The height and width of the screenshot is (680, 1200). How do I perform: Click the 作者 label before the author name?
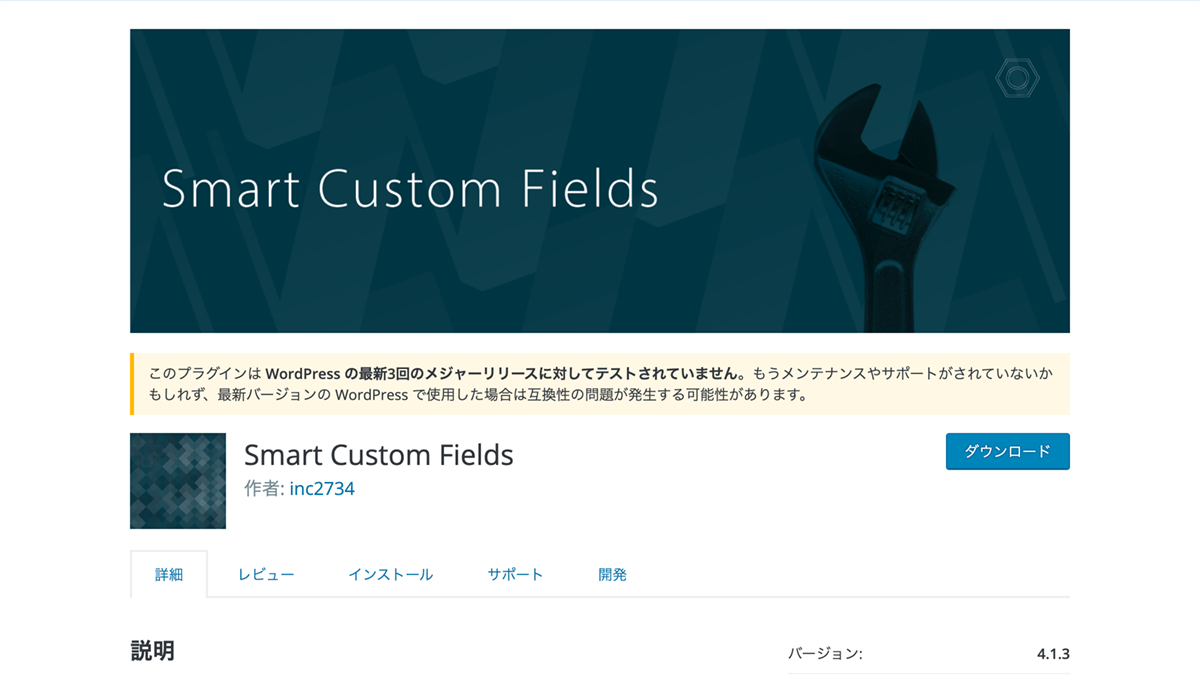[264, 489]
